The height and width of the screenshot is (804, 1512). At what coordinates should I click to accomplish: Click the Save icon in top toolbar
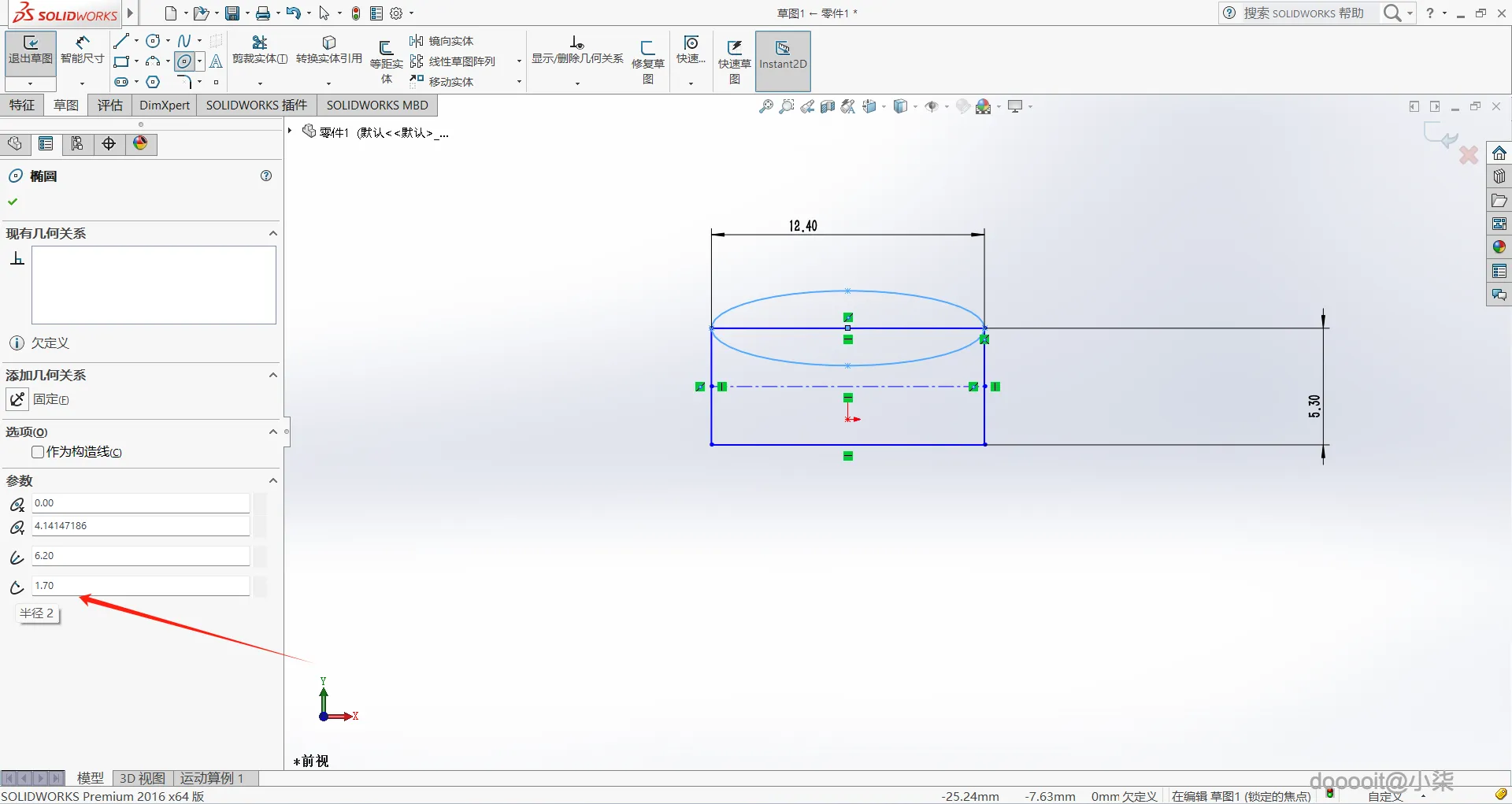232,13
